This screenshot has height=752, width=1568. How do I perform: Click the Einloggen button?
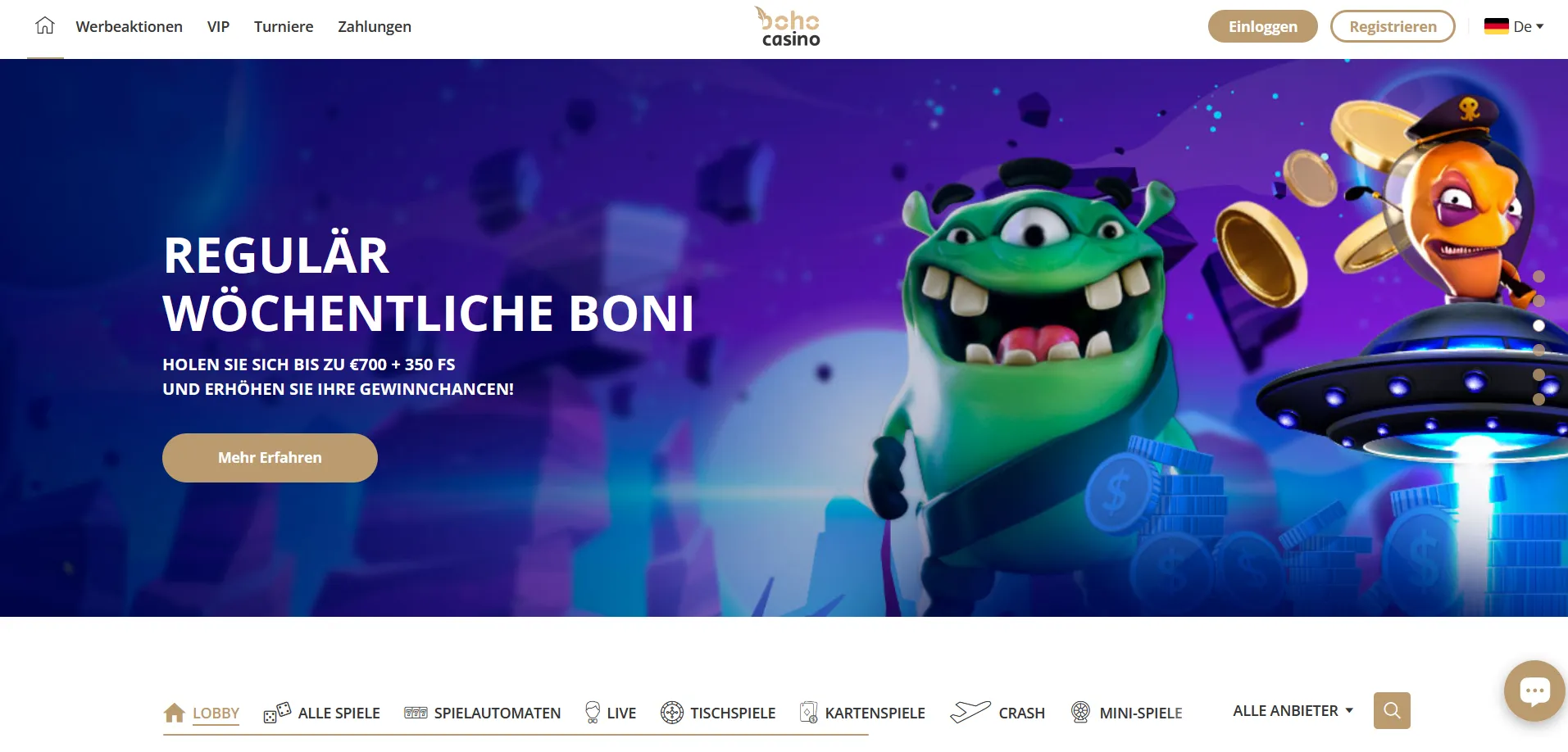pyautogui.click(x=1262, y=26)
